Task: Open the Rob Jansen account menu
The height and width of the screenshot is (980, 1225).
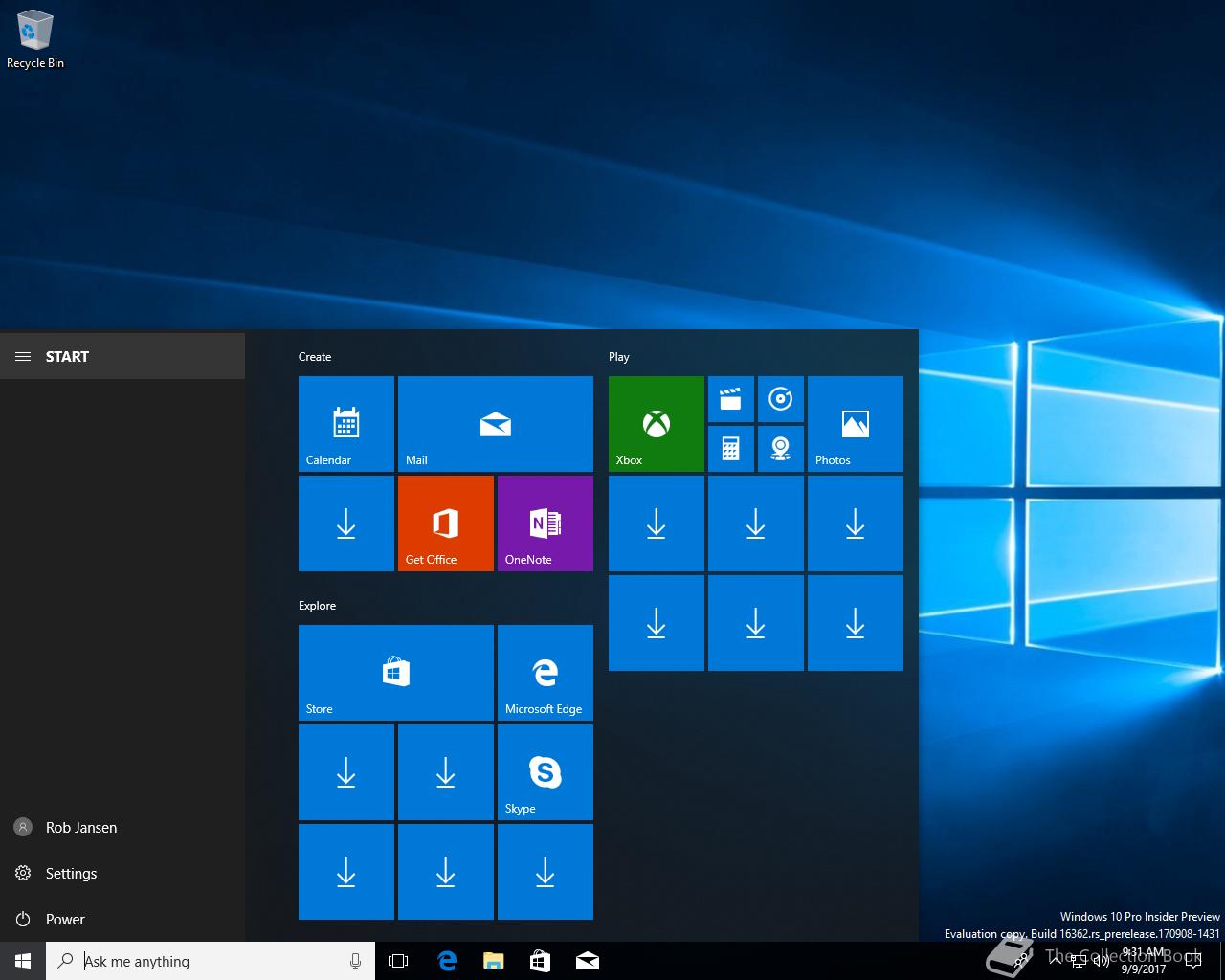Action: click(x=122, y=827)
